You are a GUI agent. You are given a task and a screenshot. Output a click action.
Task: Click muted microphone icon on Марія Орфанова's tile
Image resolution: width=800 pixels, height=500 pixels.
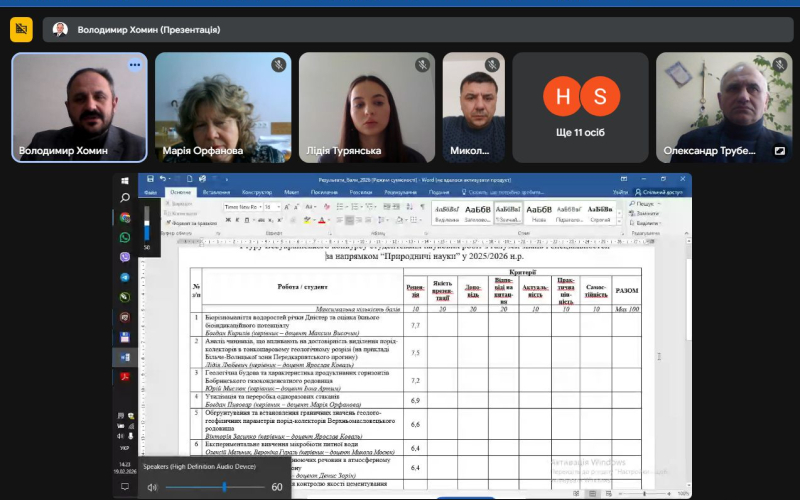[278, 65]
